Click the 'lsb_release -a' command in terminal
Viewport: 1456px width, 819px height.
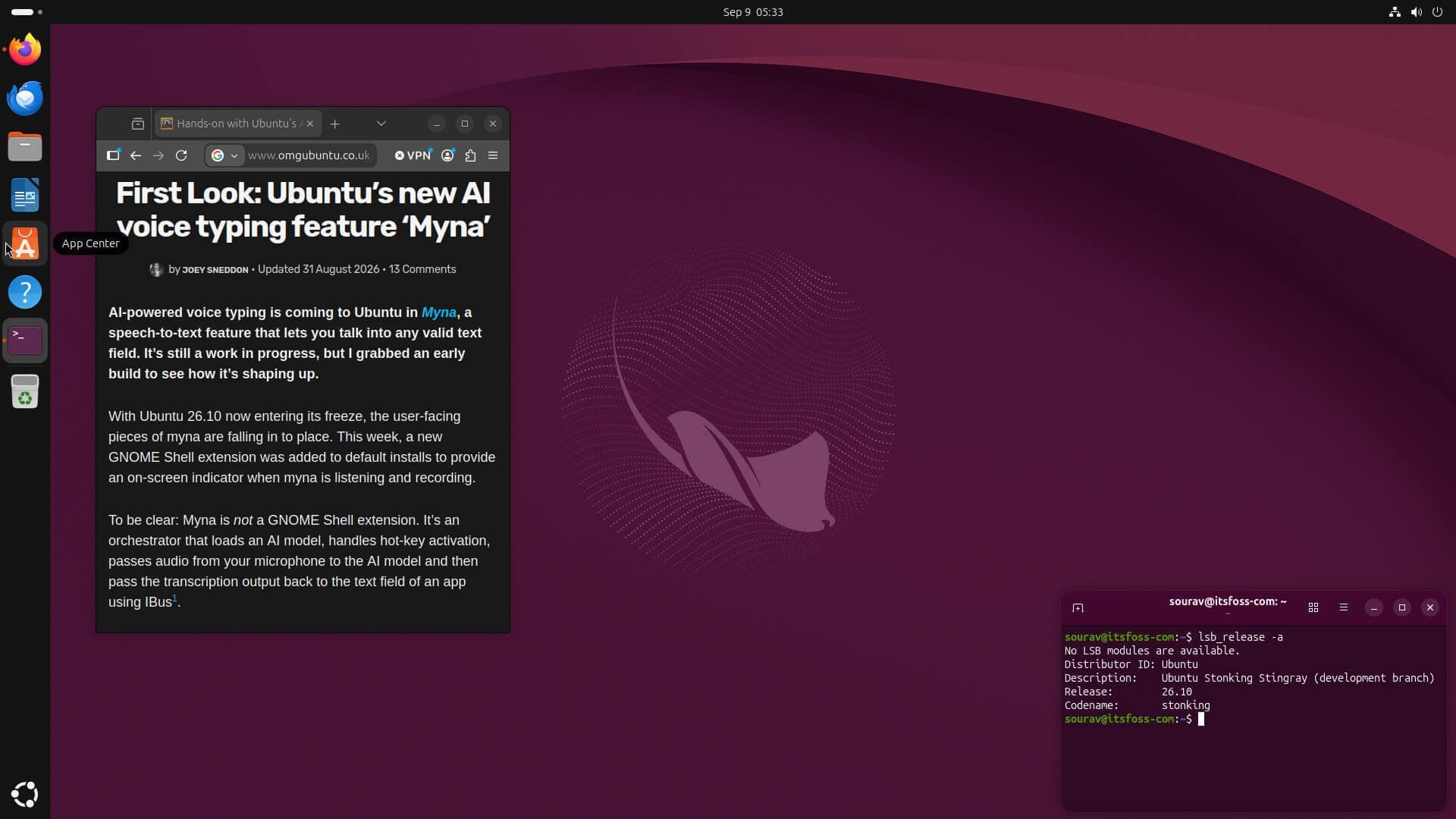(x=1241, y=637)
